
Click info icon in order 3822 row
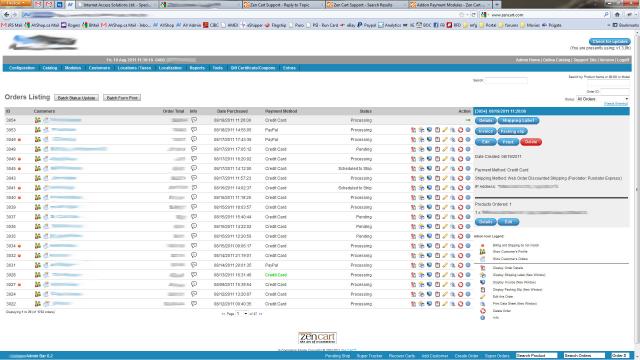(x=468, y=304)
